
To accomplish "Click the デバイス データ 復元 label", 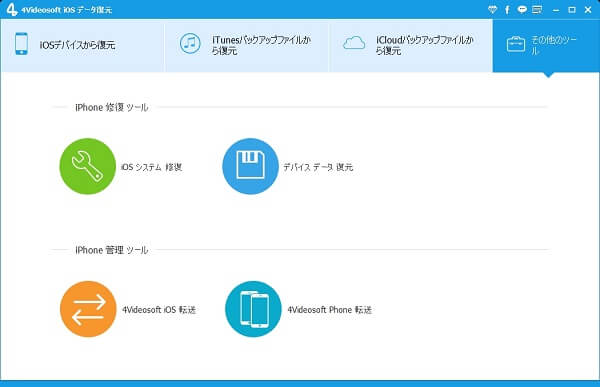I will tap(318, 167).
